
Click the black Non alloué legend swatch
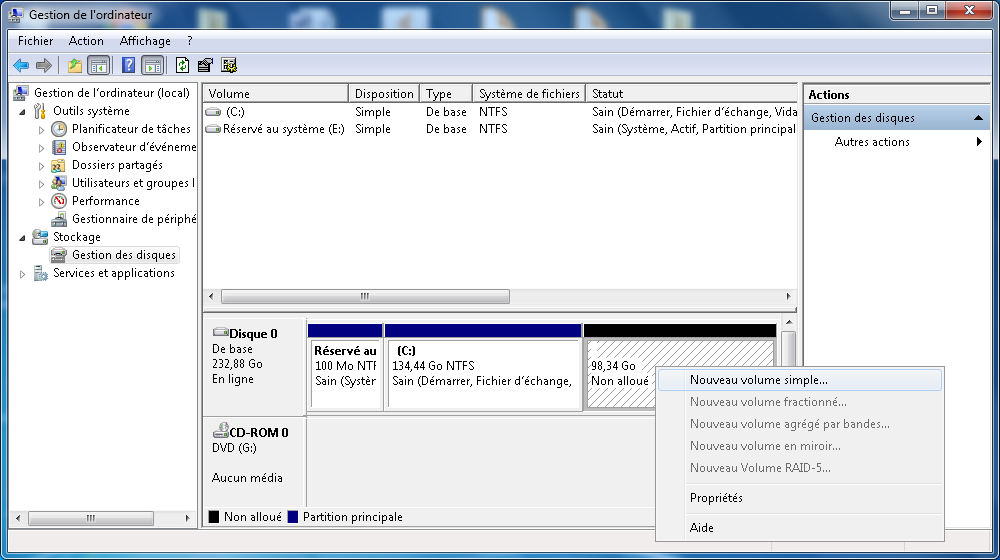pos(214,517)
